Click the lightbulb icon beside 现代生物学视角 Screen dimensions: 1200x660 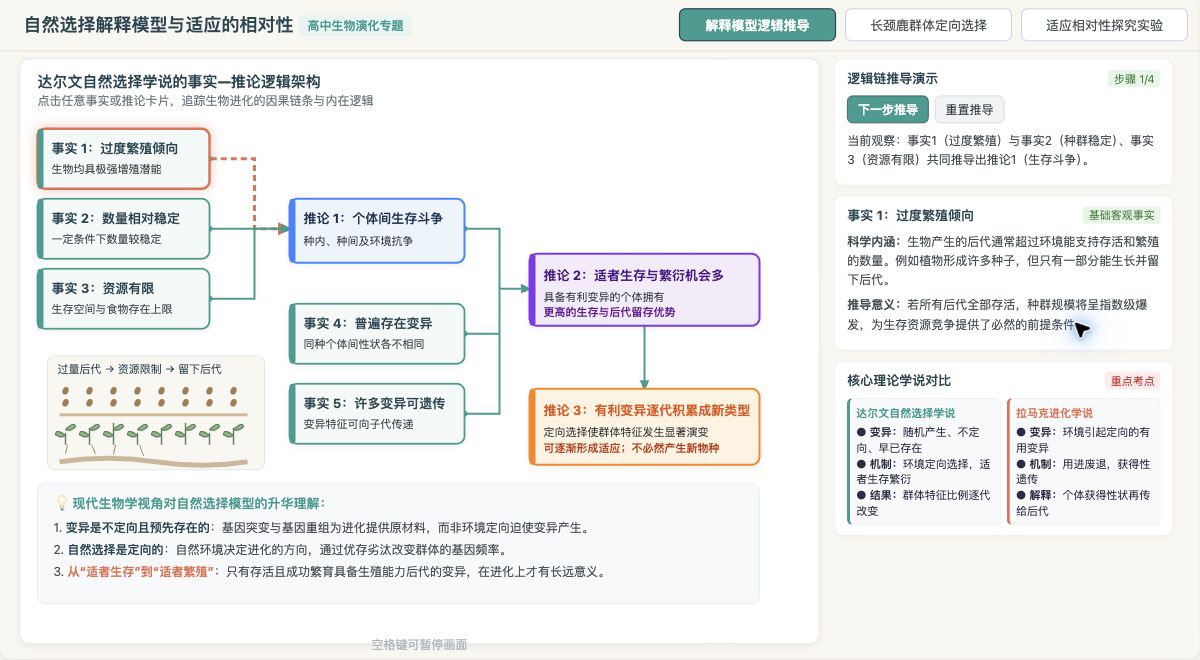[x=60, y=503]
